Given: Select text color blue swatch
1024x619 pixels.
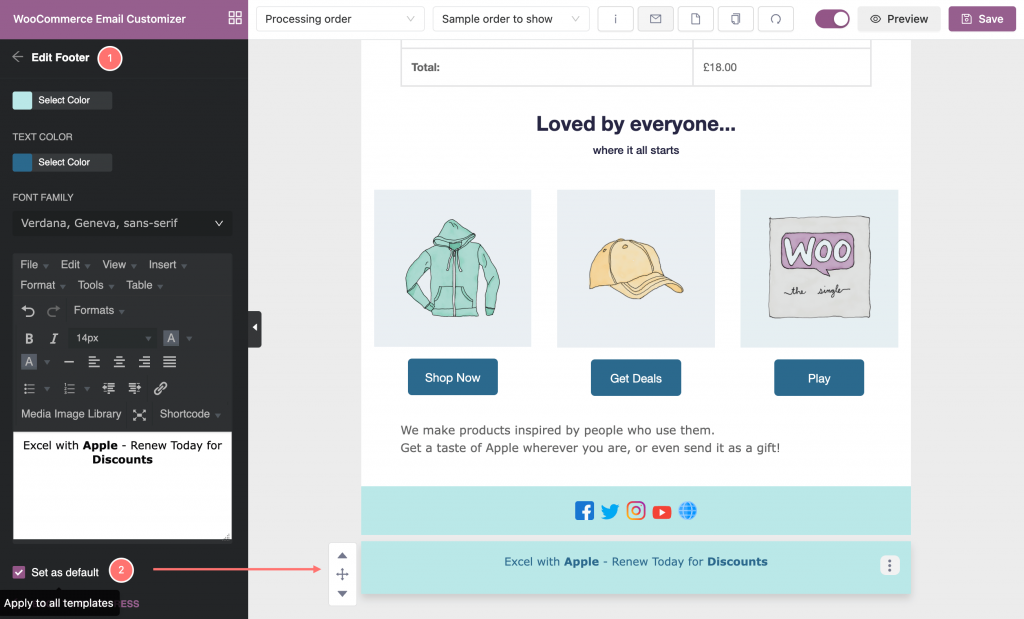Looking at the screenshot, I should click(22, 162).
